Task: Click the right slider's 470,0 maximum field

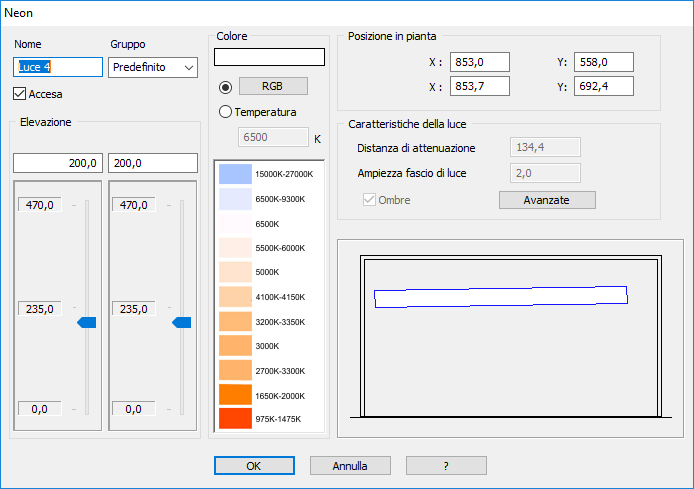Action: (134, 205)
